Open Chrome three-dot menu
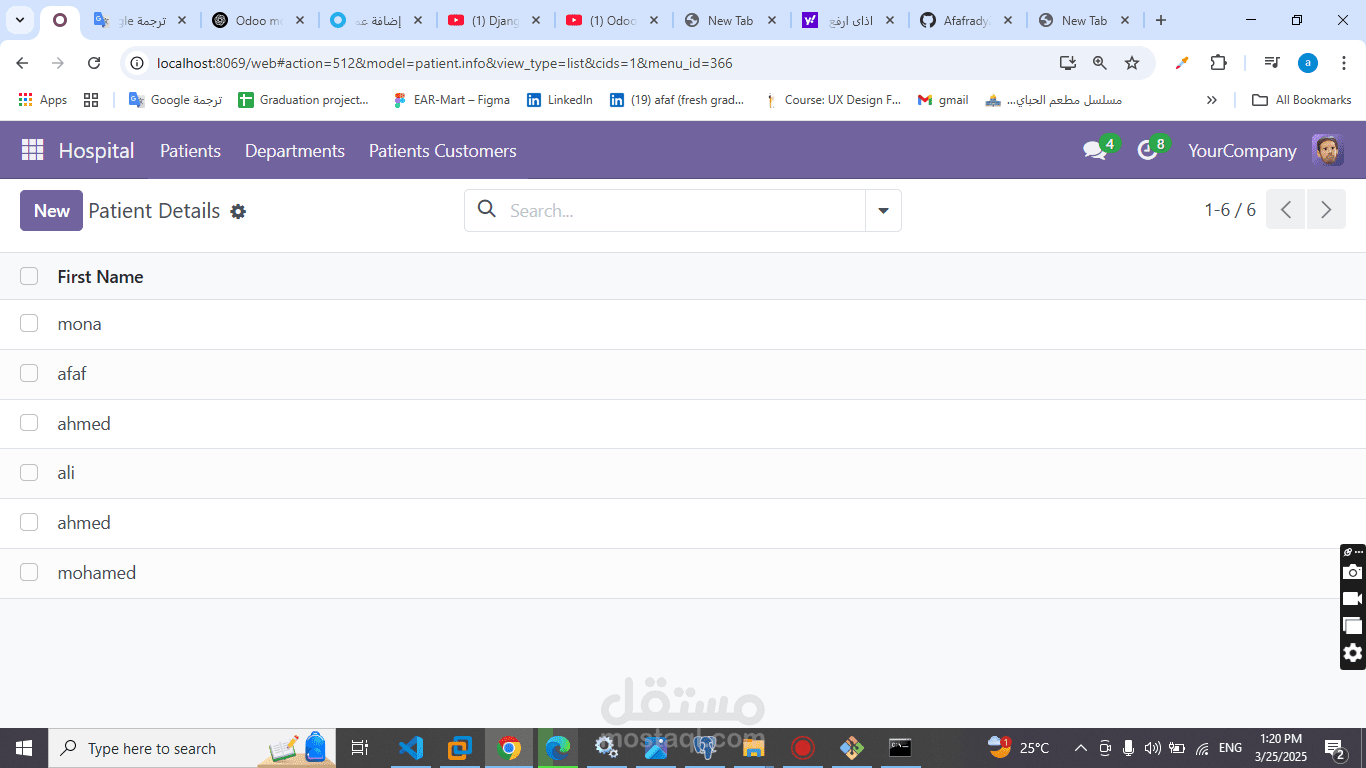The width and height of the screenshot is (1366, 768). pyautogui.click(x=1344, y=63)
